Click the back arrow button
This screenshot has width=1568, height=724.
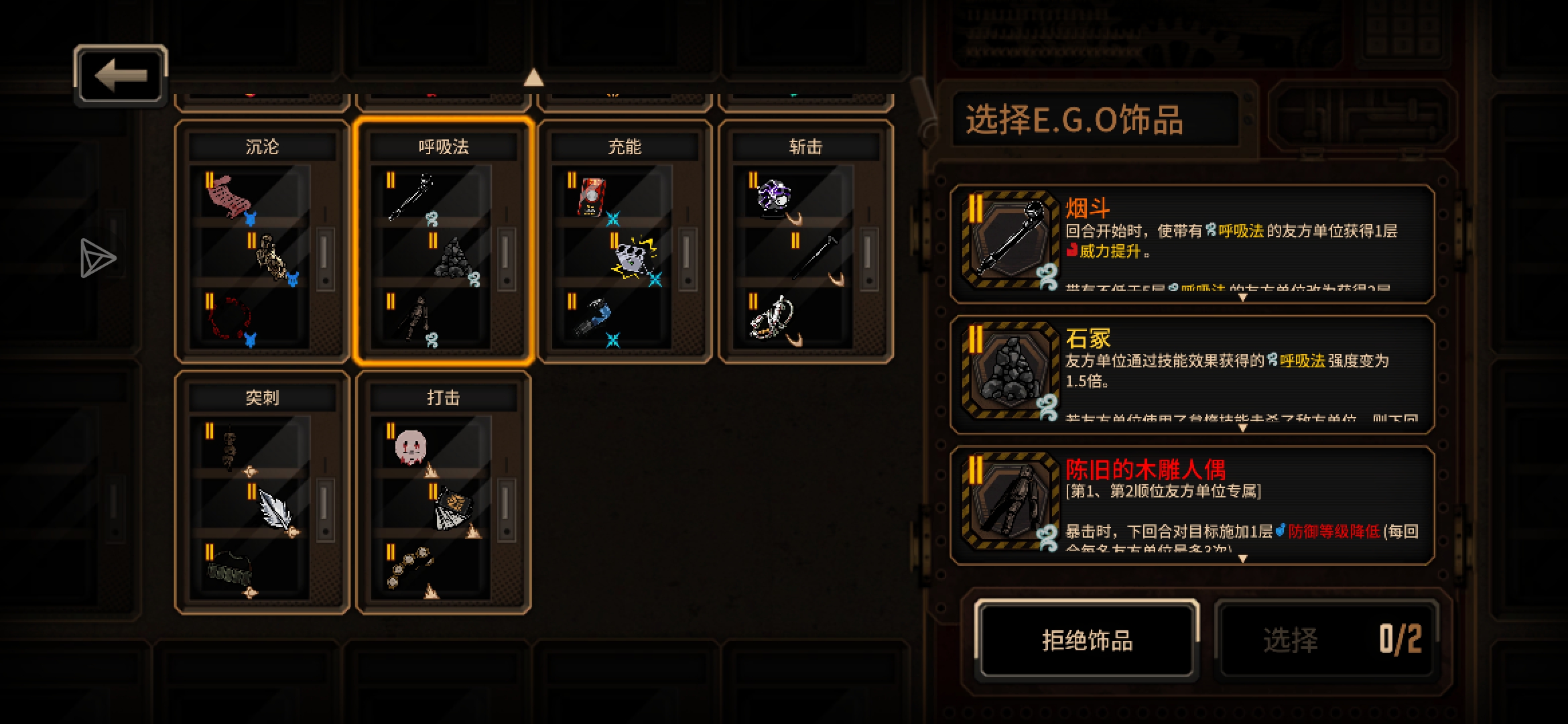coord(121,76)
